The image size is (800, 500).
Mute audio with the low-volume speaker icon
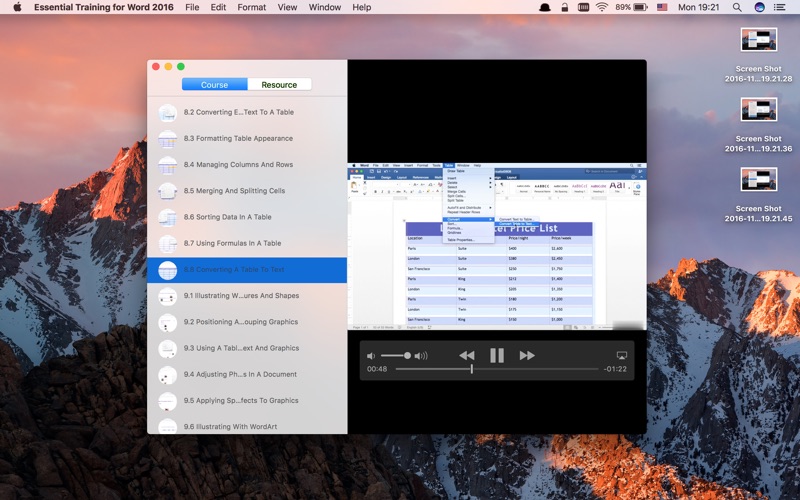pos(371,356)
